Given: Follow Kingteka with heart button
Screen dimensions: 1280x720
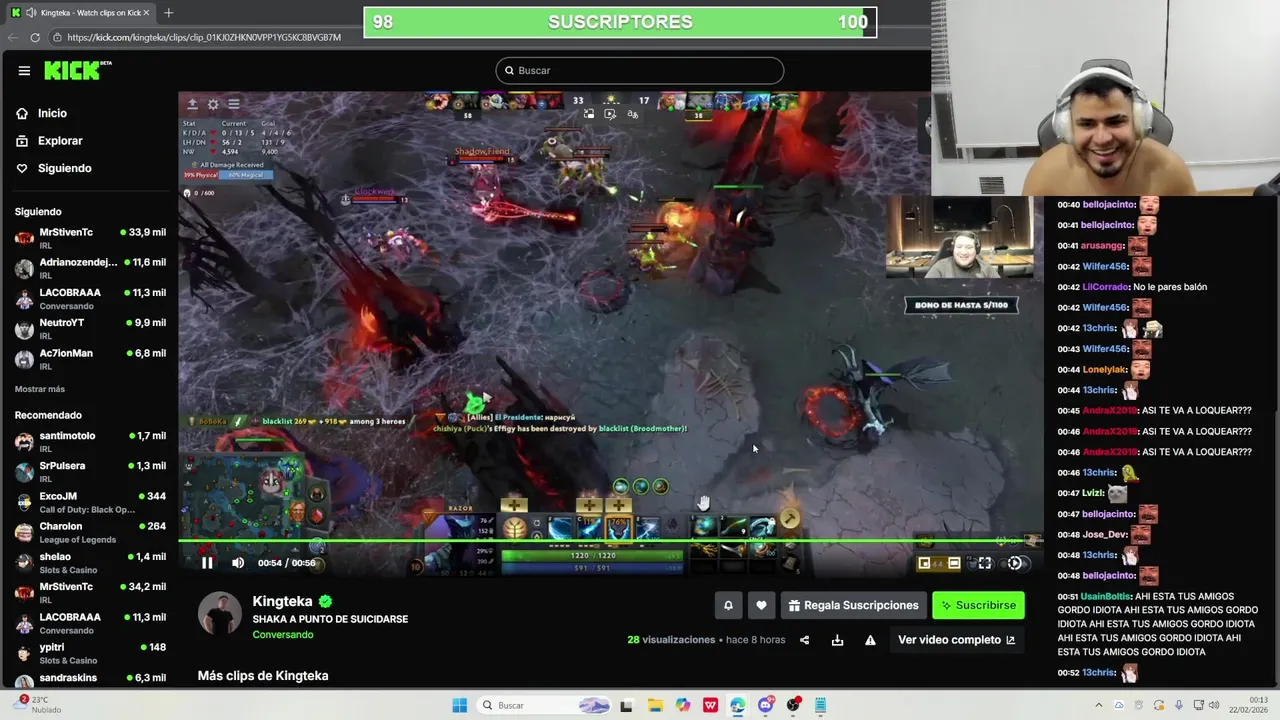Looking at the screenshot, I should [761, 605].
